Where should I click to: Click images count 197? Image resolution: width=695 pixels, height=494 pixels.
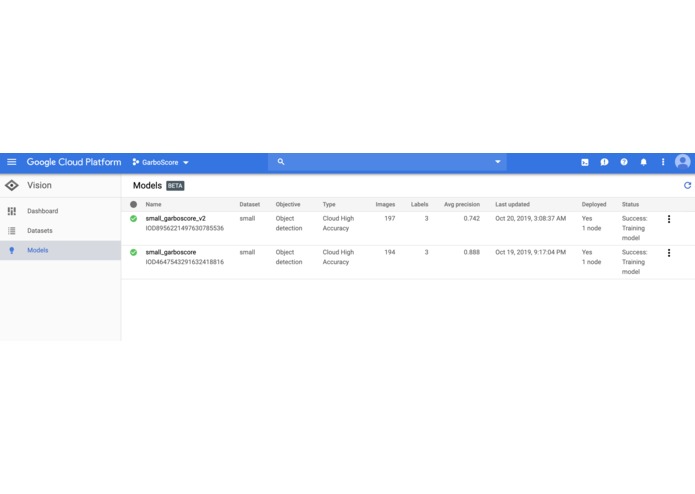click(390, 218)
